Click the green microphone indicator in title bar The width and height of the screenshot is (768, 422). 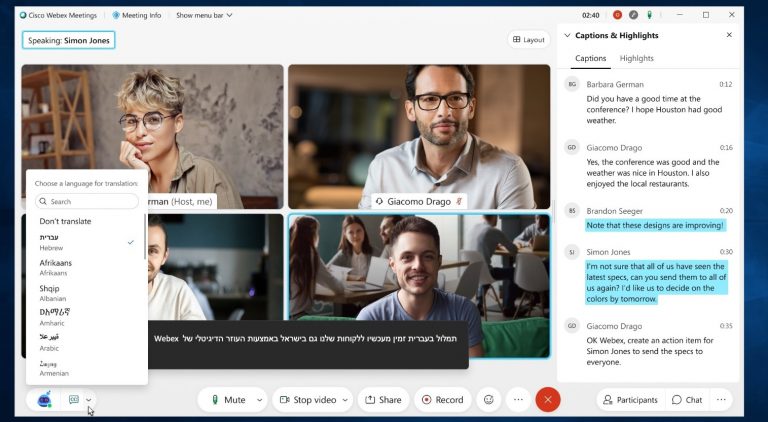(x=649, y=15)
